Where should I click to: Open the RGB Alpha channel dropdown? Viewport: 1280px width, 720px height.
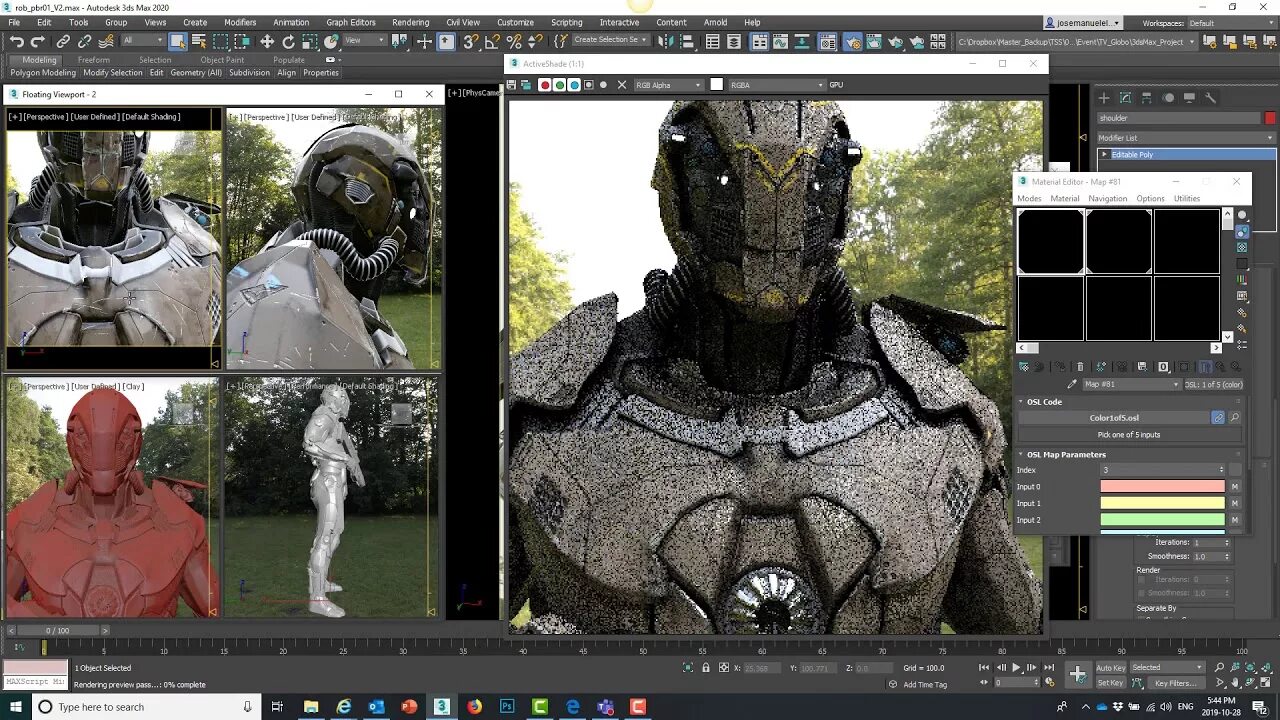668,85
